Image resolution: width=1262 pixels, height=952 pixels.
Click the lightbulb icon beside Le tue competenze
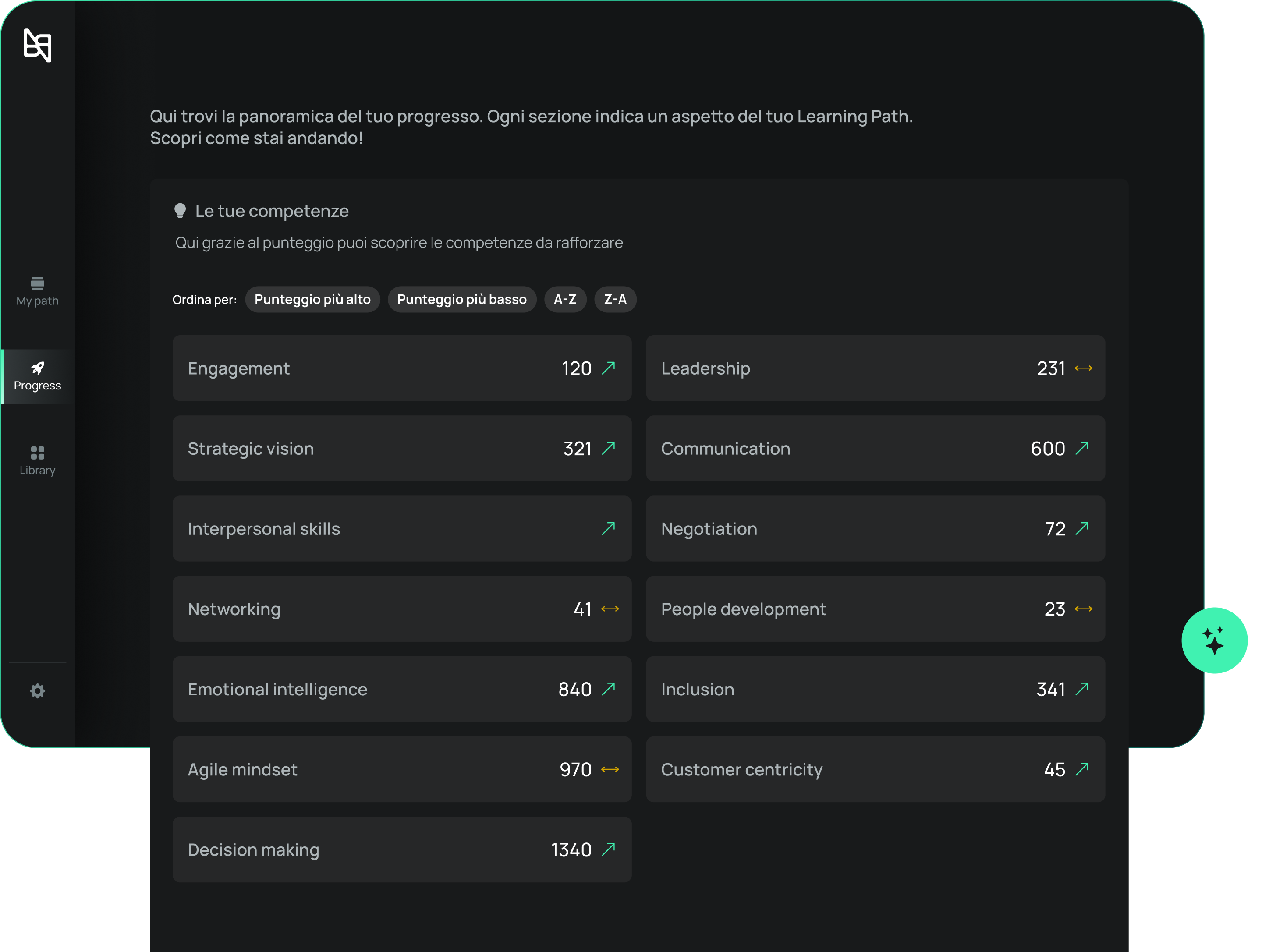(x=180, y=211)
